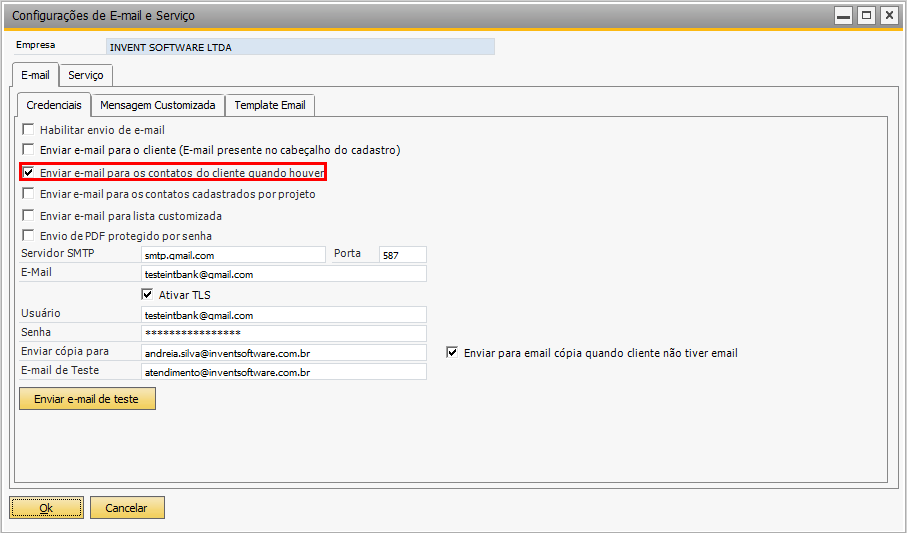
Task: Select the Template Email tab
Action: [x=270, y=105]
